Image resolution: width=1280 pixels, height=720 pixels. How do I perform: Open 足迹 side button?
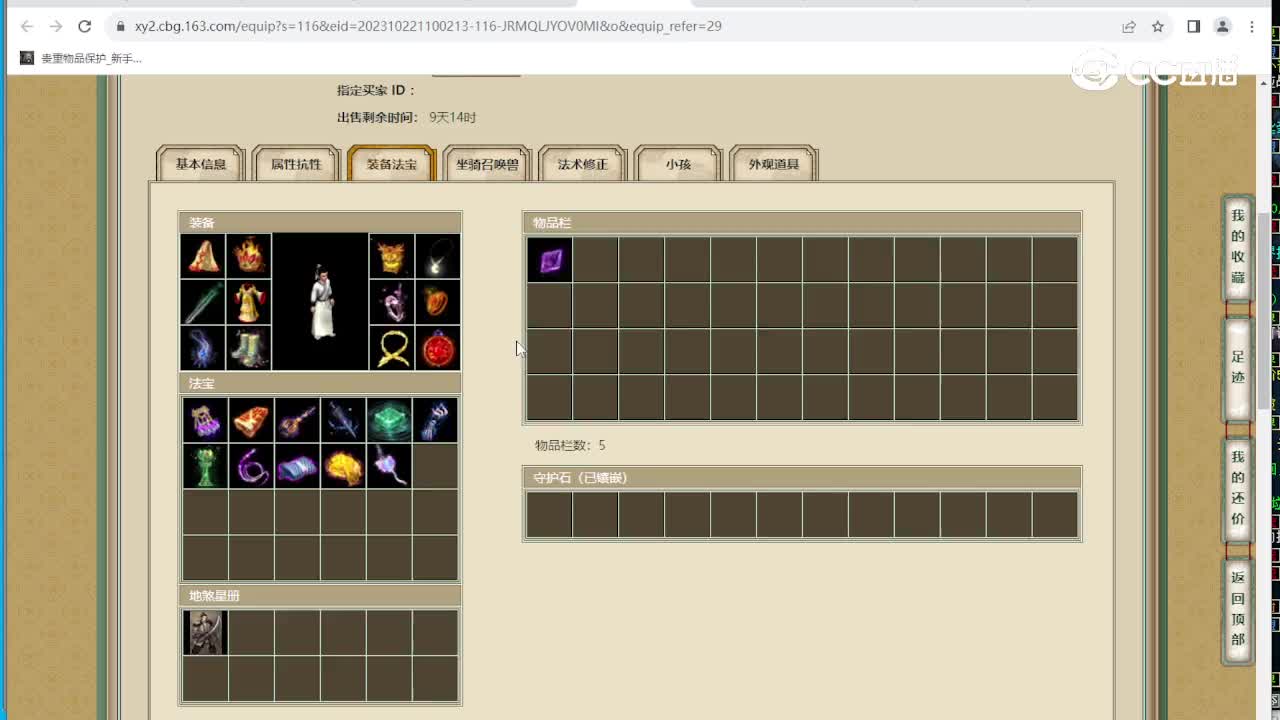pos(1238,367)
